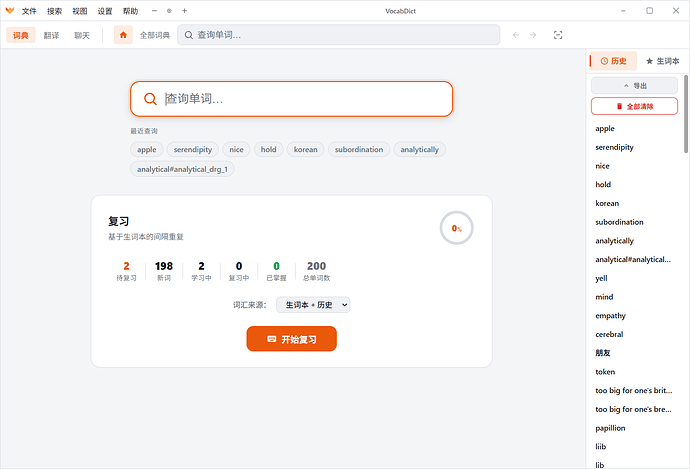Clear all history with 全部清除
Viewport: 690px width, 469px height.
634,106
